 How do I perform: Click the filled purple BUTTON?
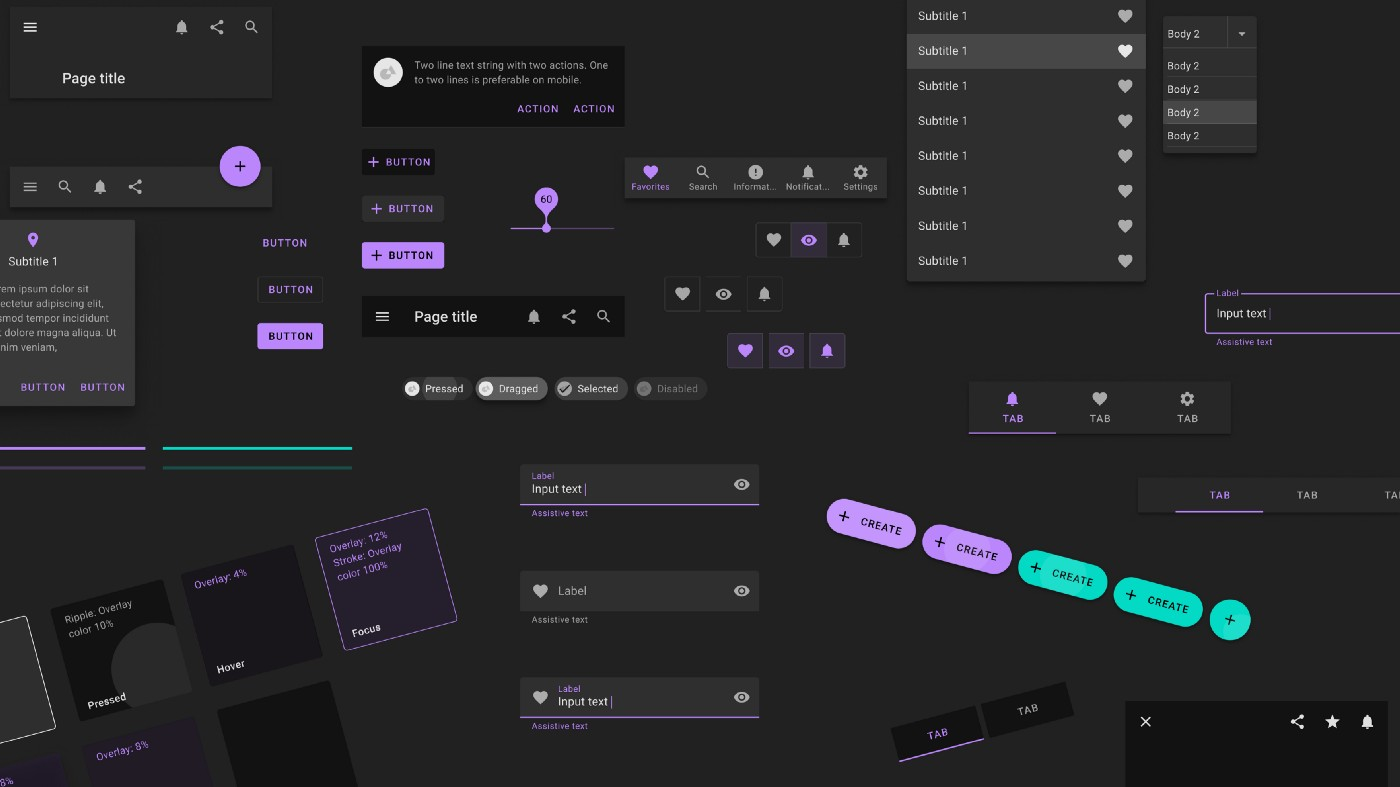pos(290,335)
